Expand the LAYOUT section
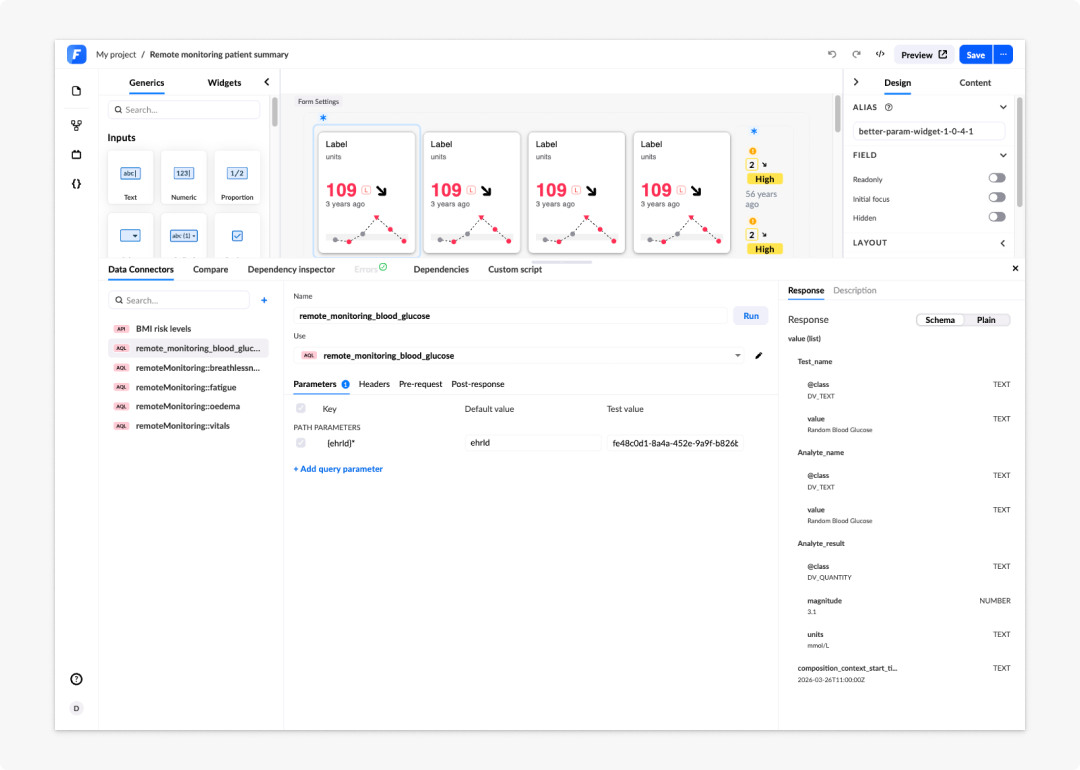 (x=1003, y=243)
